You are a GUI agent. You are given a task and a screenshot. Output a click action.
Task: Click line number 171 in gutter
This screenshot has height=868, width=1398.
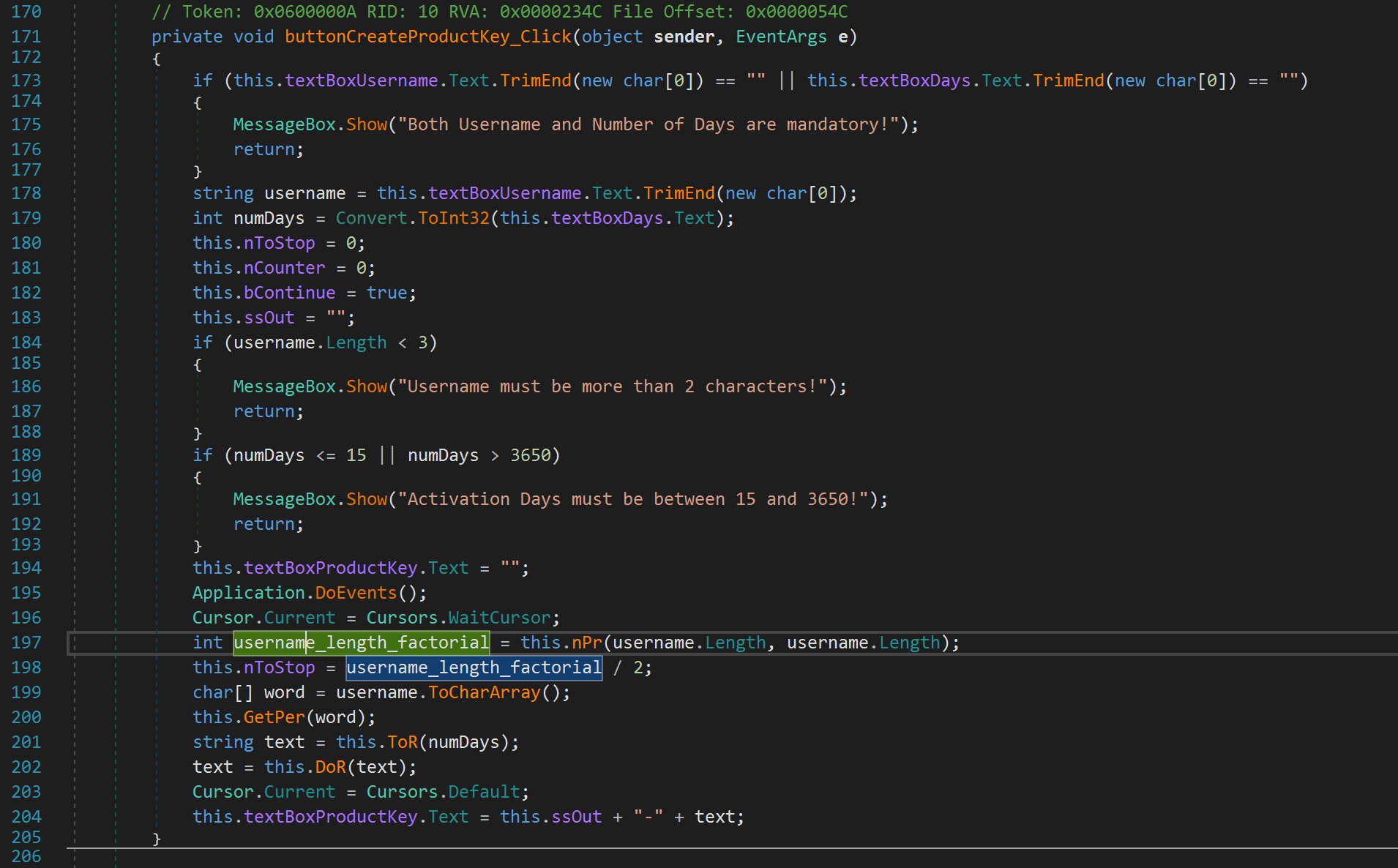(26, 37)
